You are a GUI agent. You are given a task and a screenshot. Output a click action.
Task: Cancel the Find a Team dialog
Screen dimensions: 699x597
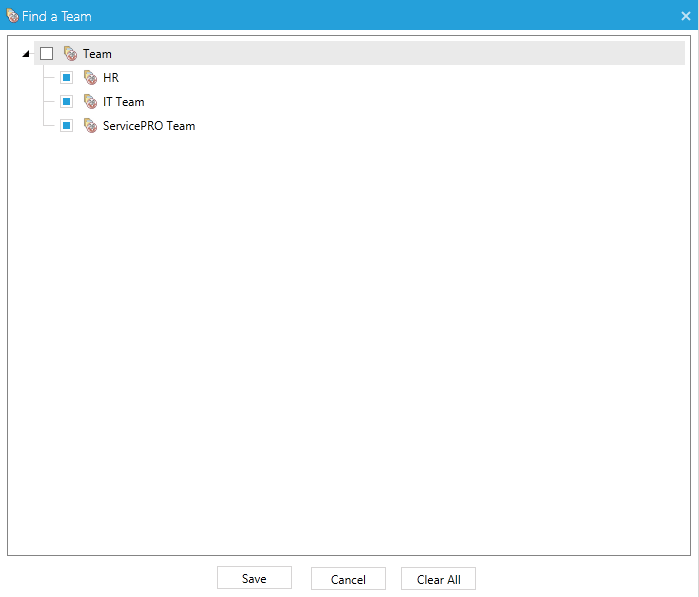pos(348,579)
